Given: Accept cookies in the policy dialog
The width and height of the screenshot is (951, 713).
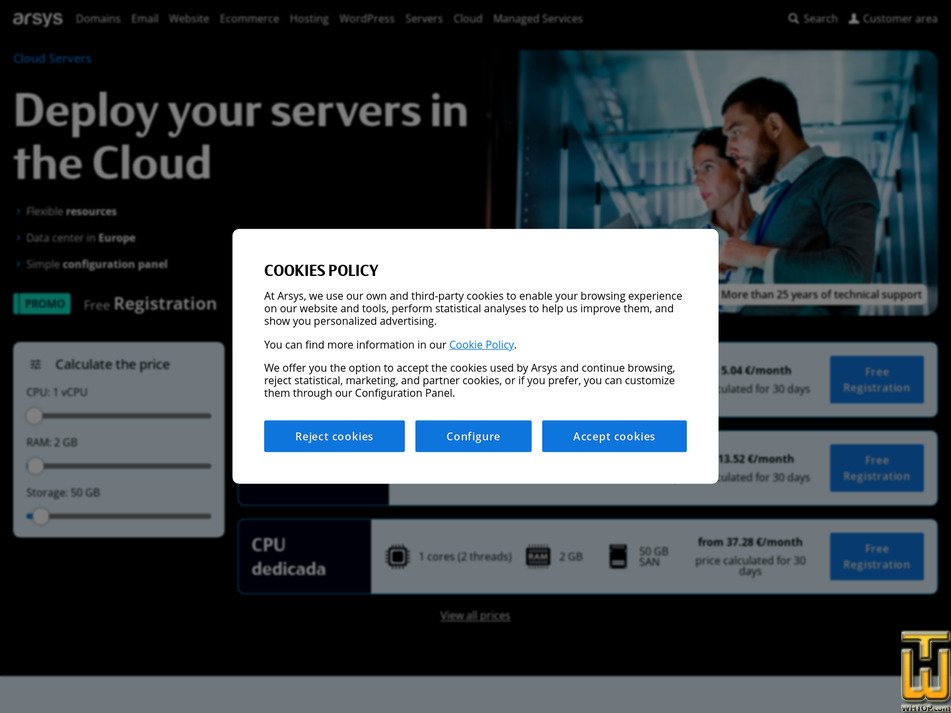Looking at the screenshot, I should click(x=614, y=436).
